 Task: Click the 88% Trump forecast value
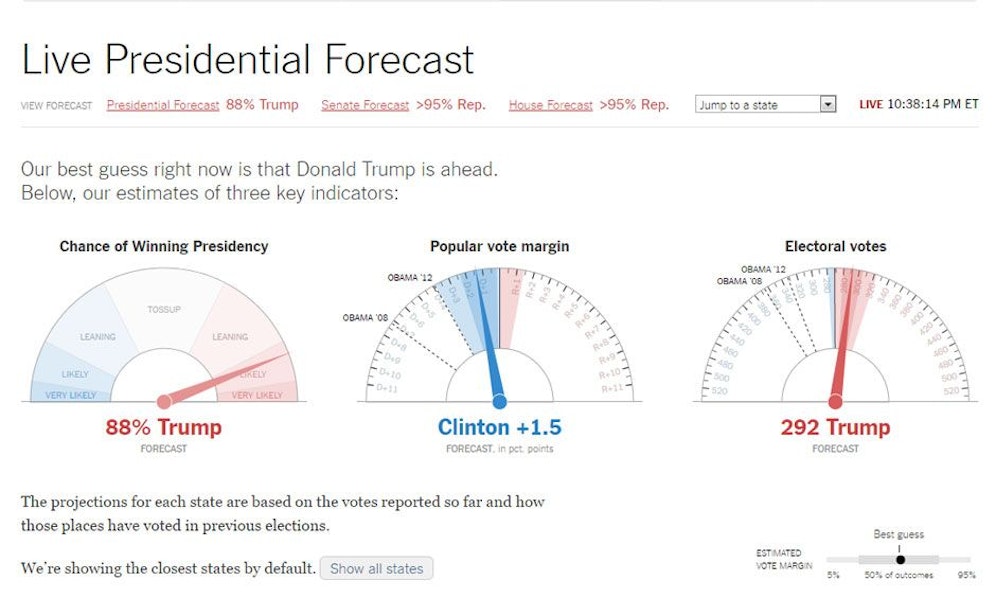[164, 428]
